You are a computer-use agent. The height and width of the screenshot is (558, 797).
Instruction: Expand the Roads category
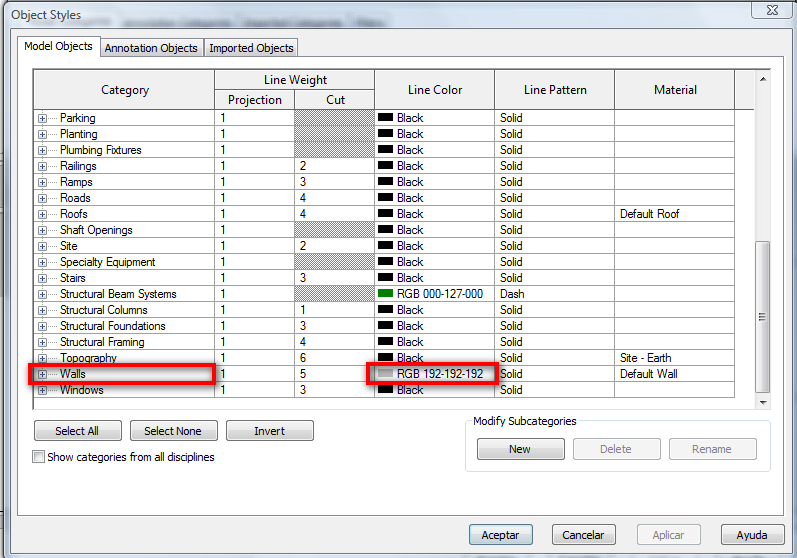[42, 199]
